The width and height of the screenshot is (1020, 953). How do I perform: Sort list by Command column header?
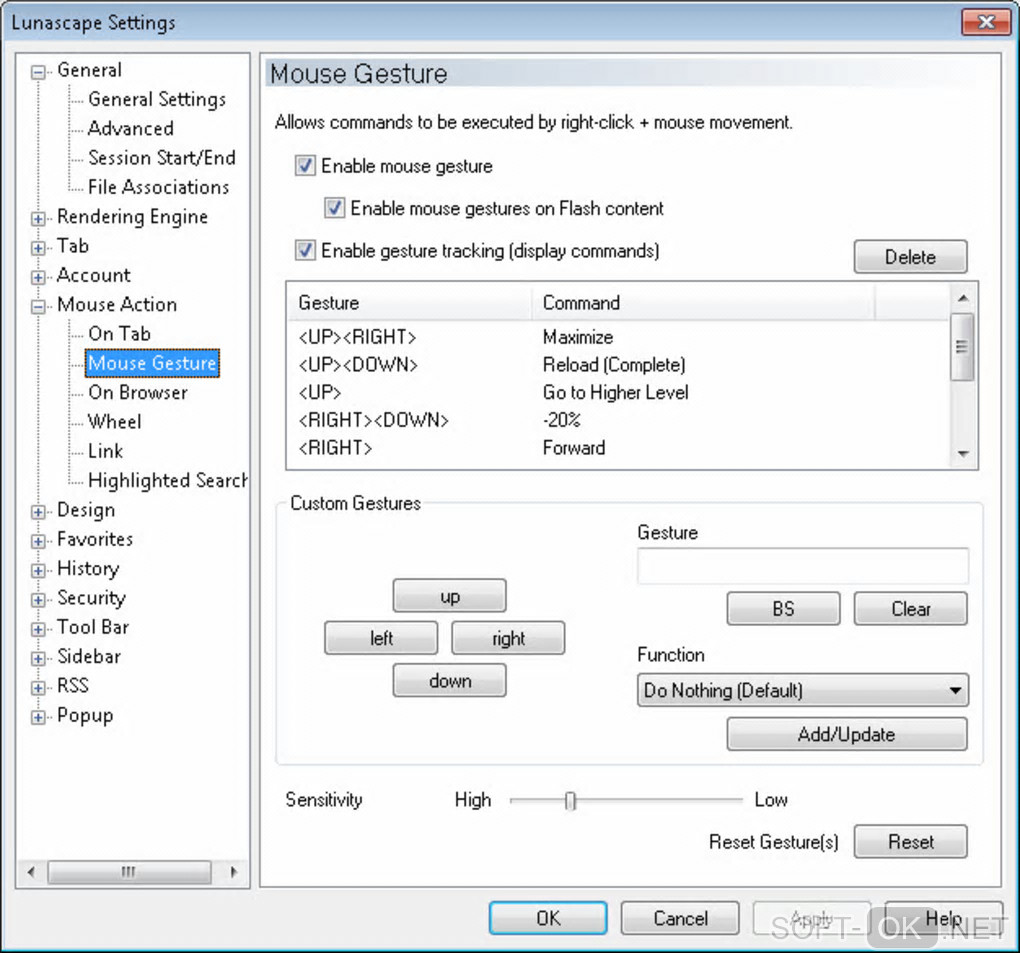703,302
